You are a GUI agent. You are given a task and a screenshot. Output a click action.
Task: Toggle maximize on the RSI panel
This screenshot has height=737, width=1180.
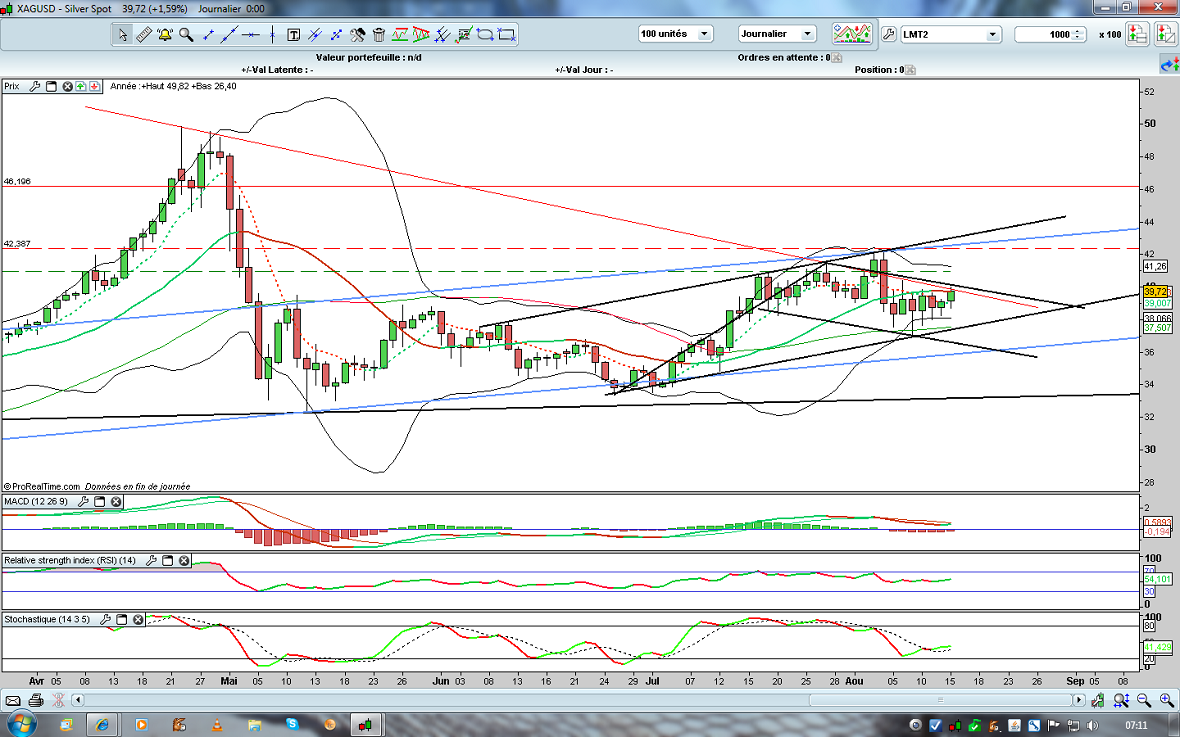click(168, 561)
